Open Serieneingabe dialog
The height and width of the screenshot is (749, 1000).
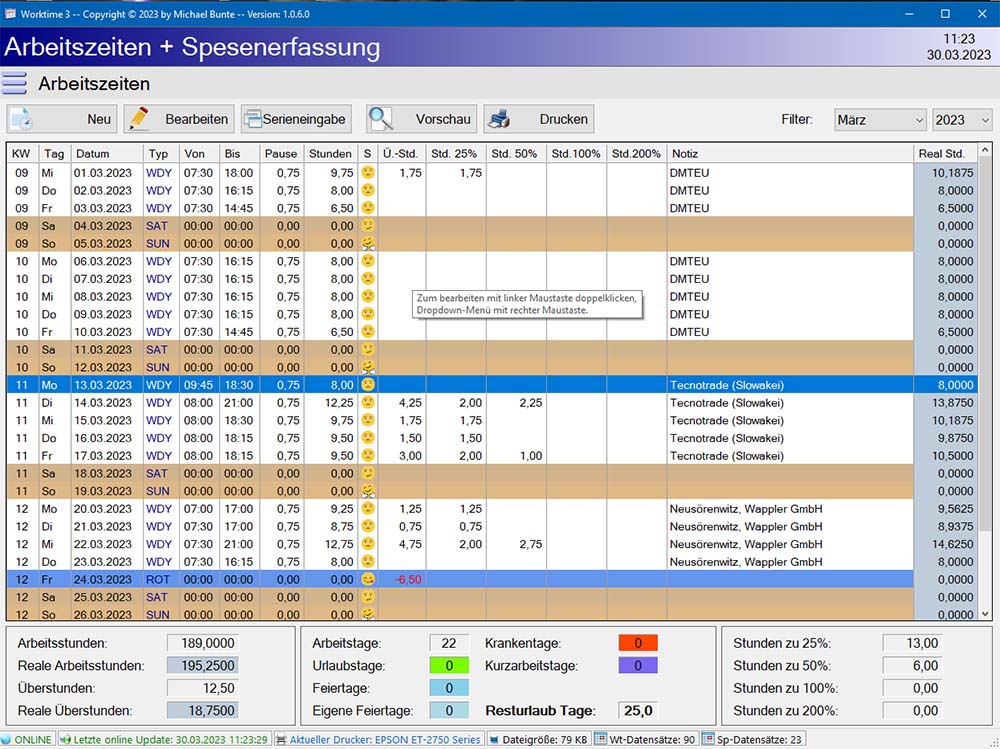[x=296, y=119]
